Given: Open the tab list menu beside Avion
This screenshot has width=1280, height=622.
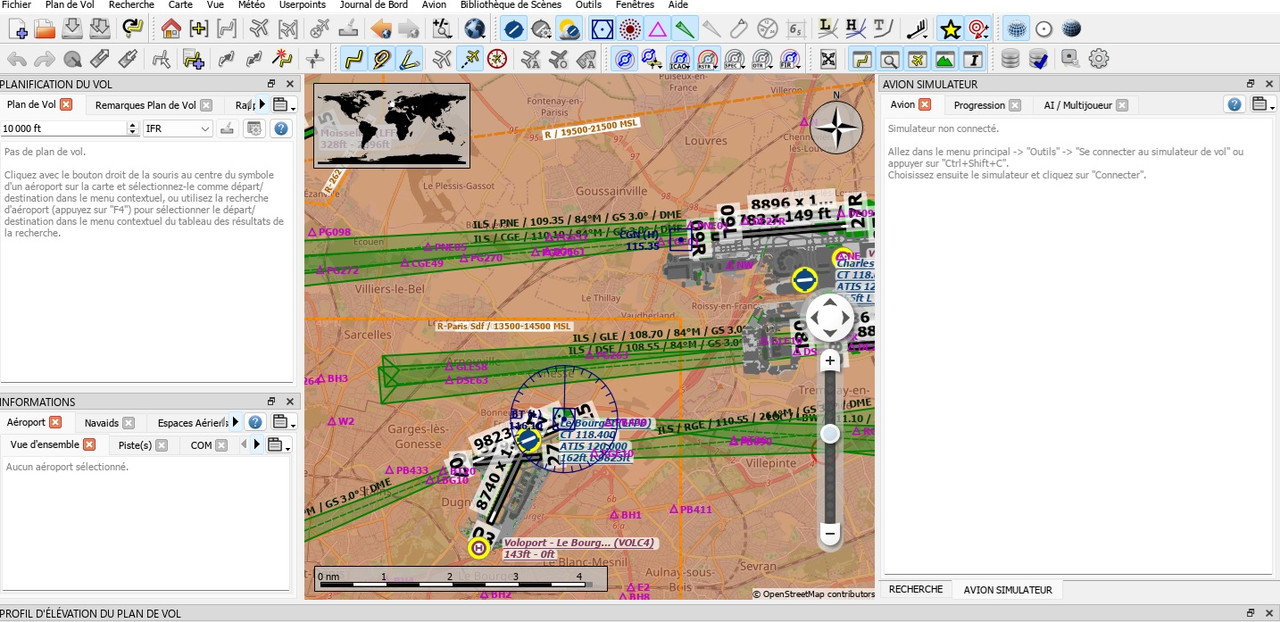Looking at the screenshot, I should click(x=1263, y=105).
